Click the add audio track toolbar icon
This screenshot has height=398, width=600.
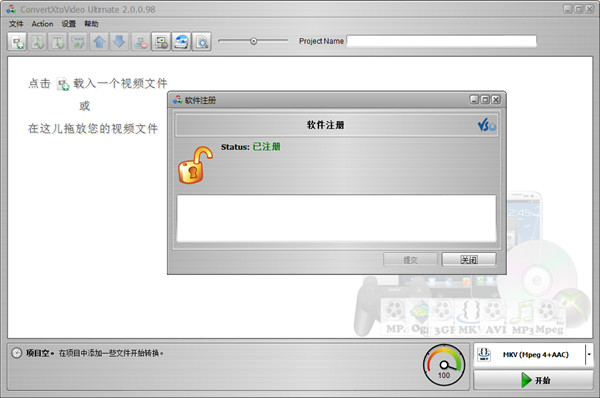pos(38,42)
